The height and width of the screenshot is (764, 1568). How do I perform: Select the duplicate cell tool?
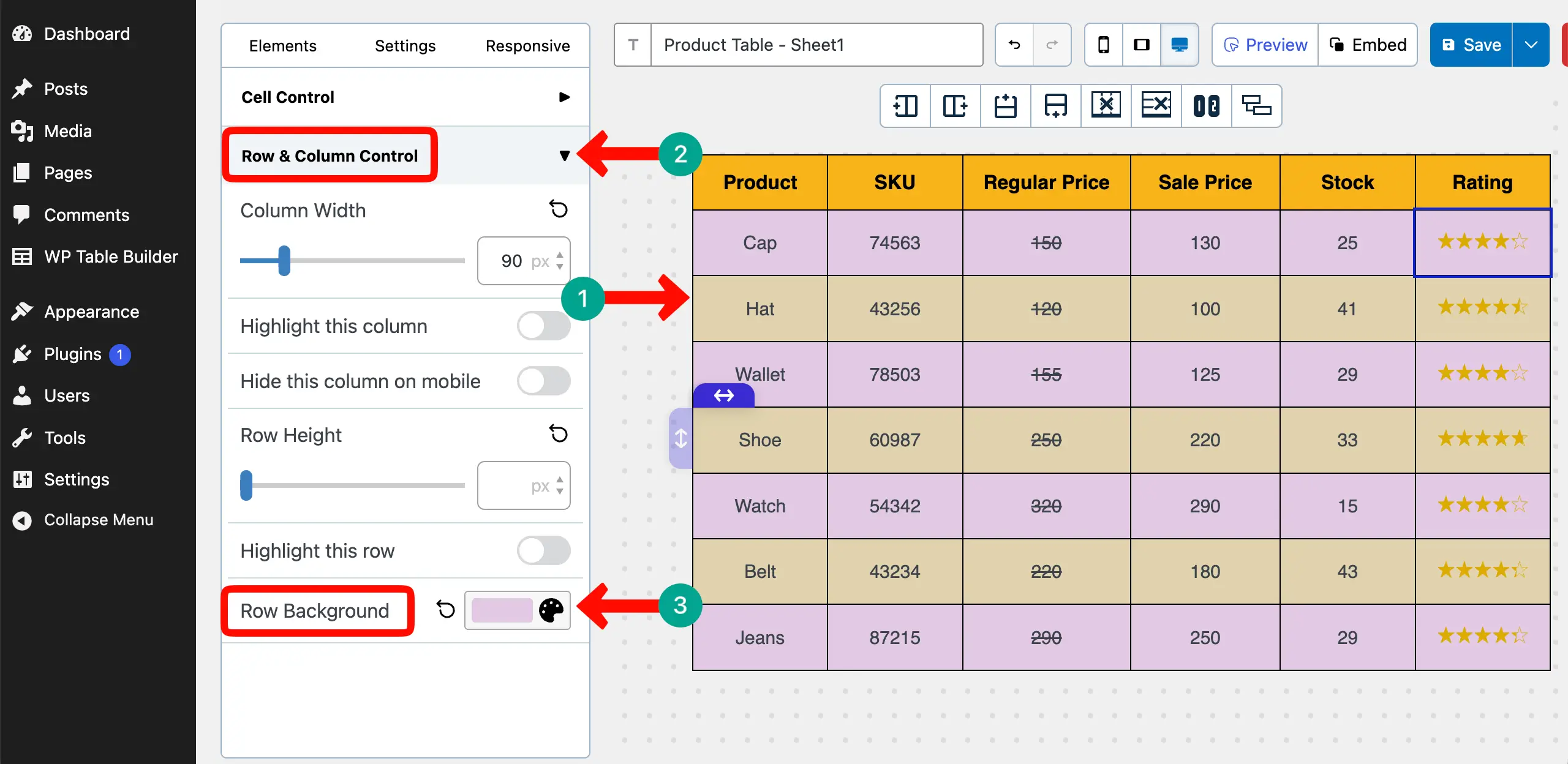click(1257, 105)
